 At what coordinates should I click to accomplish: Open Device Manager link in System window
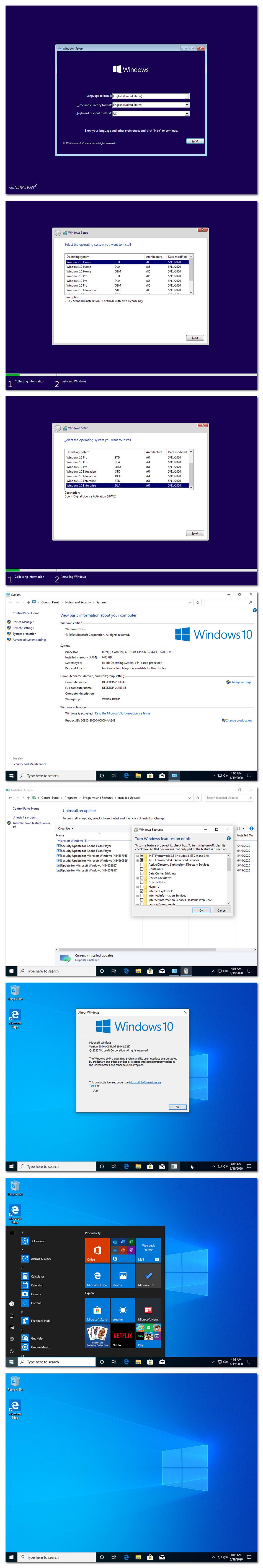click(23, 621)
